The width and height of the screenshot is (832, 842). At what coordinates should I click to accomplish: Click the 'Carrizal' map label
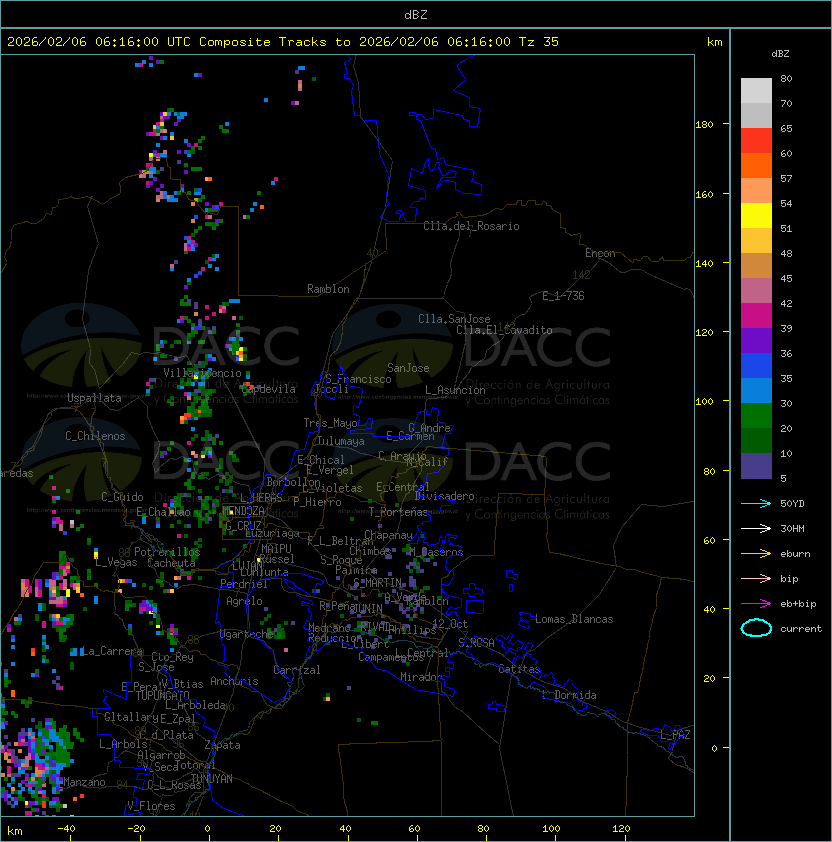pos(296,670)
